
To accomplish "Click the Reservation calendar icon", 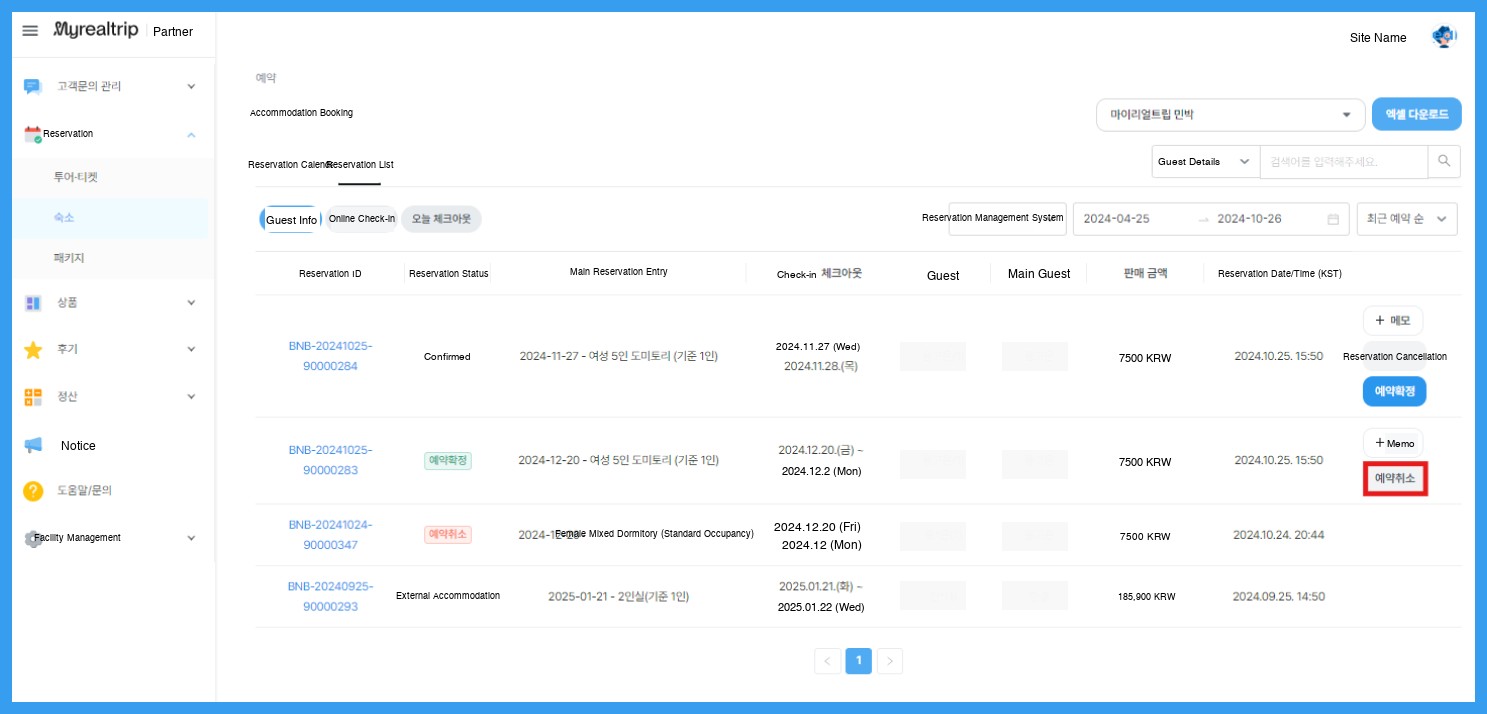I will pos(33,134).
